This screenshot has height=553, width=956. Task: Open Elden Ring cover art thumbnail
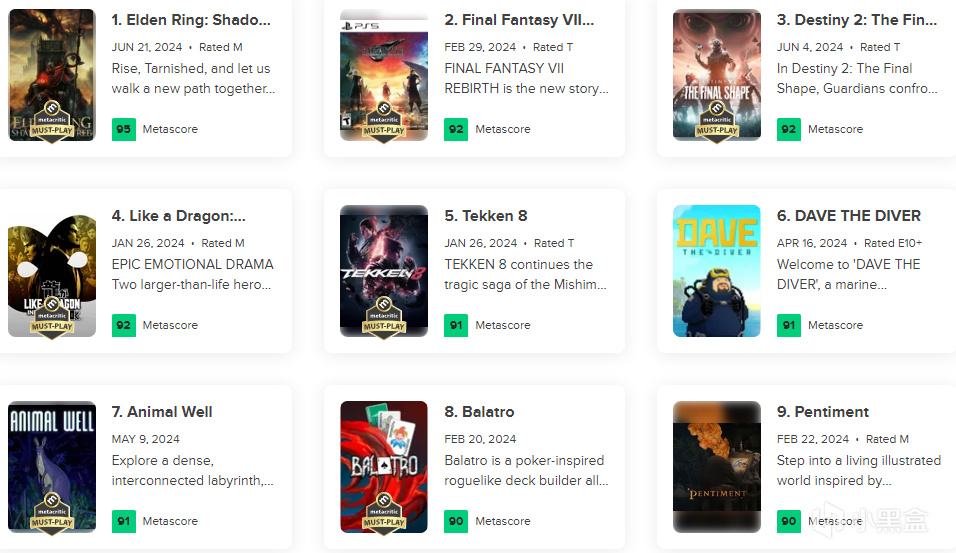click(x=52, y=75)
